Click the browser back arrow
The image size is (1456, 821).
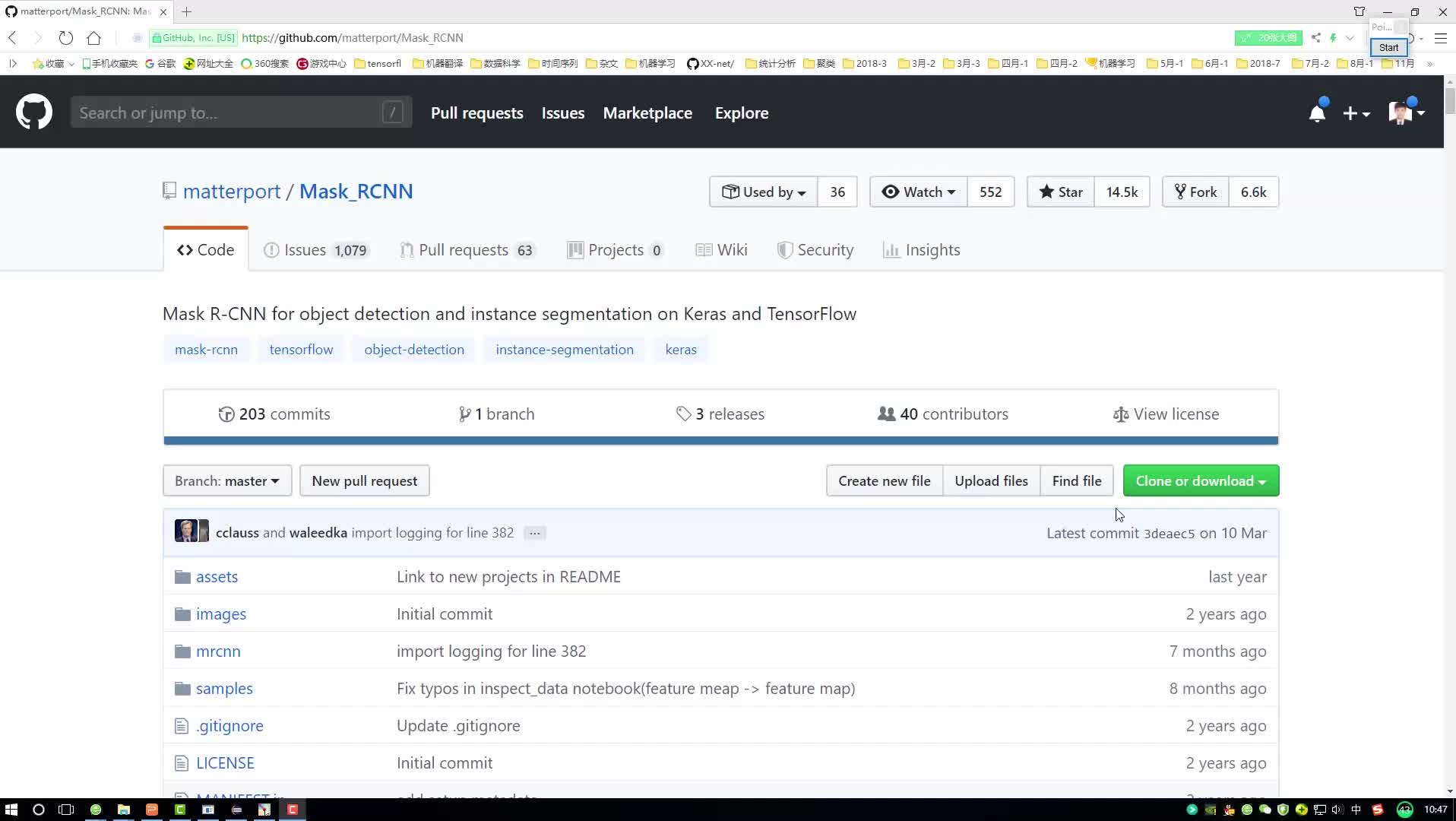click(12, 37)
